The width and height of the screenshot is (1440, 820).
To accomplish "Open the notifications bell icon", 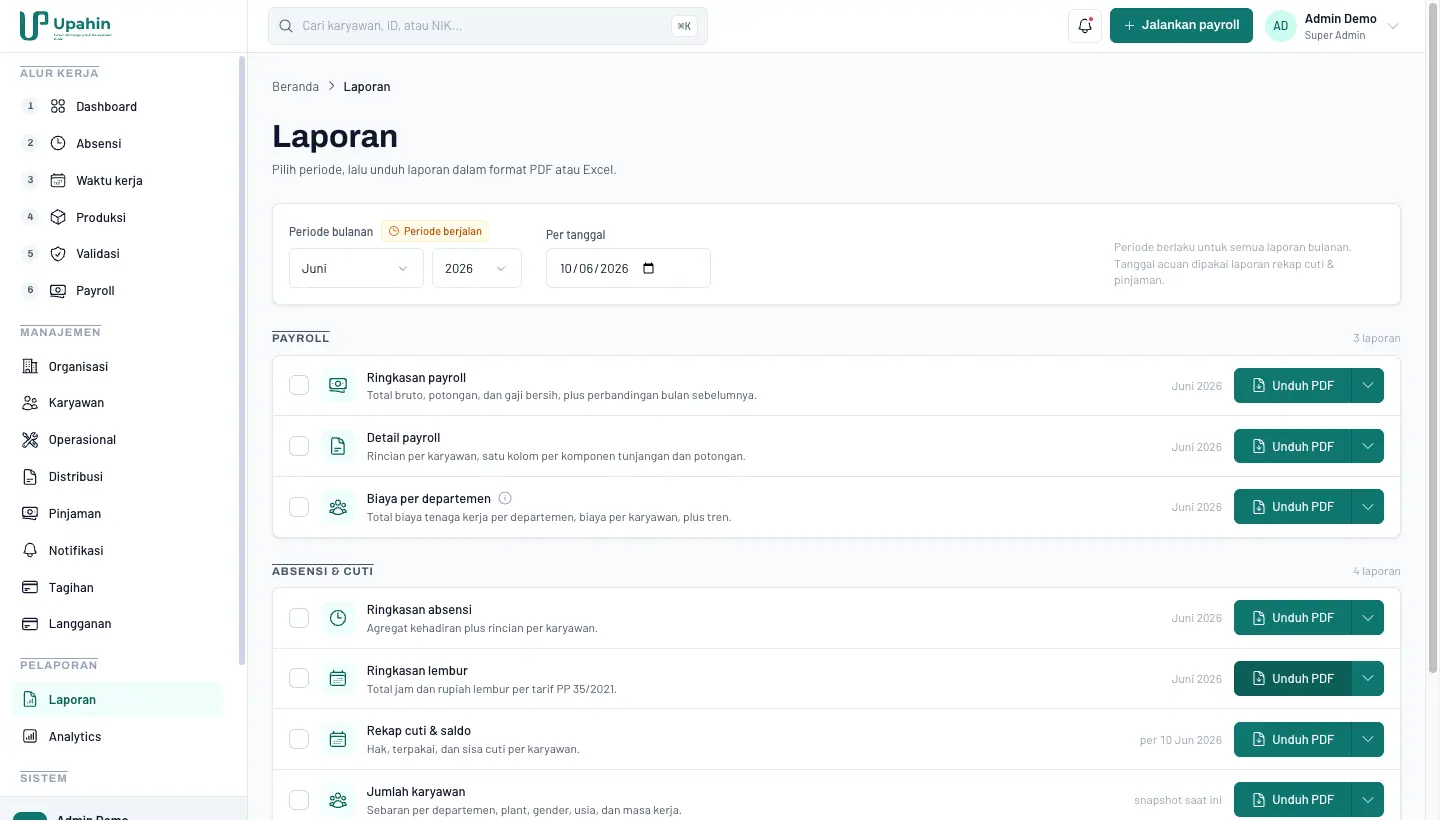I will point(1085,26).
